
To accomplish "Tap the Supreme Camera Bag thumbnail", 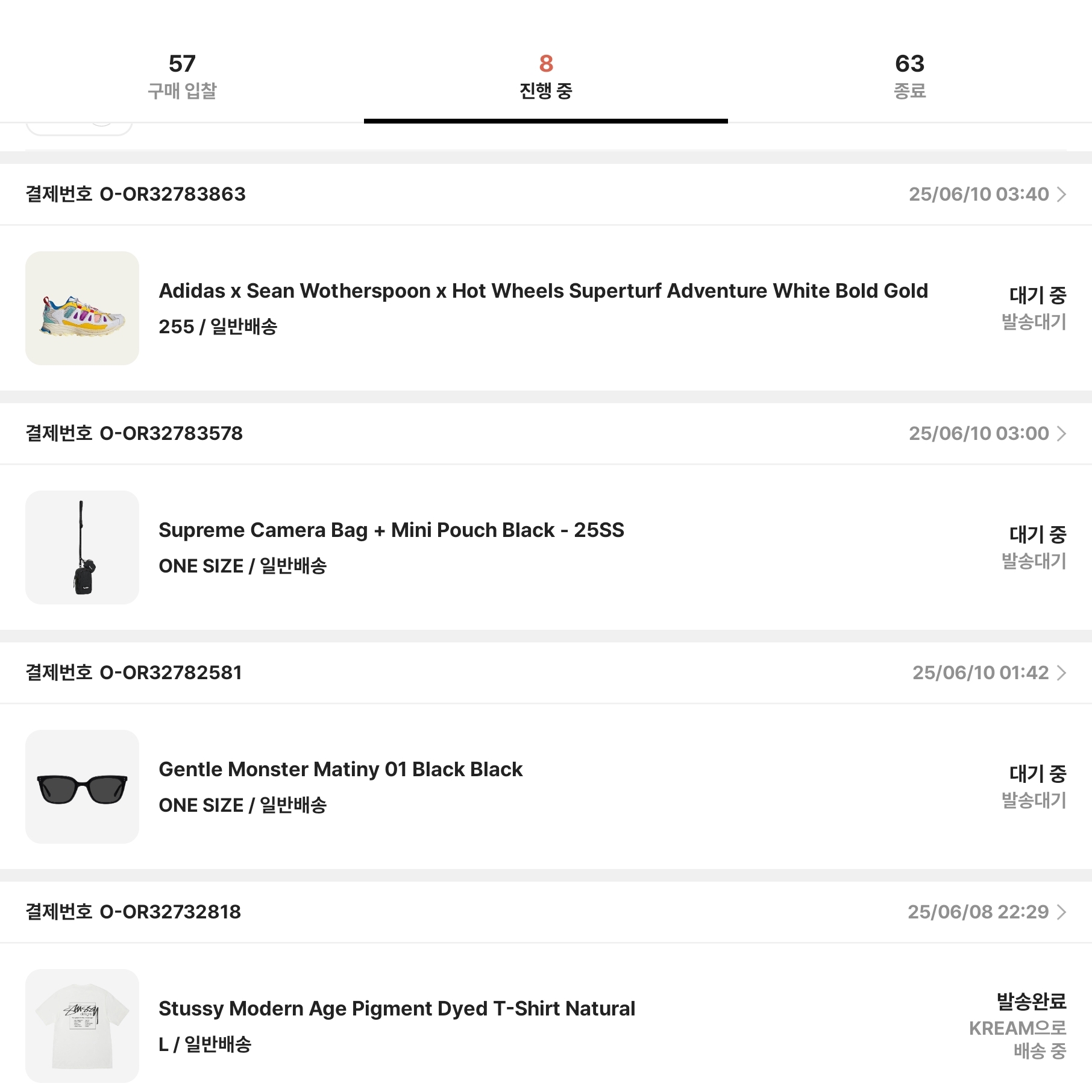I will pyautogui.click(x=82, y=547).
